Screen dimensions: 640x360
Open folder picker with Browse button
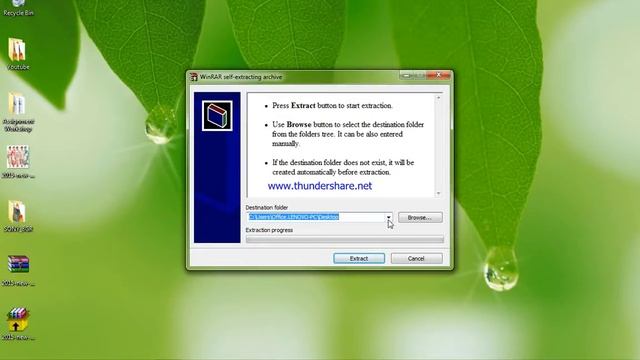click(420, 218)
